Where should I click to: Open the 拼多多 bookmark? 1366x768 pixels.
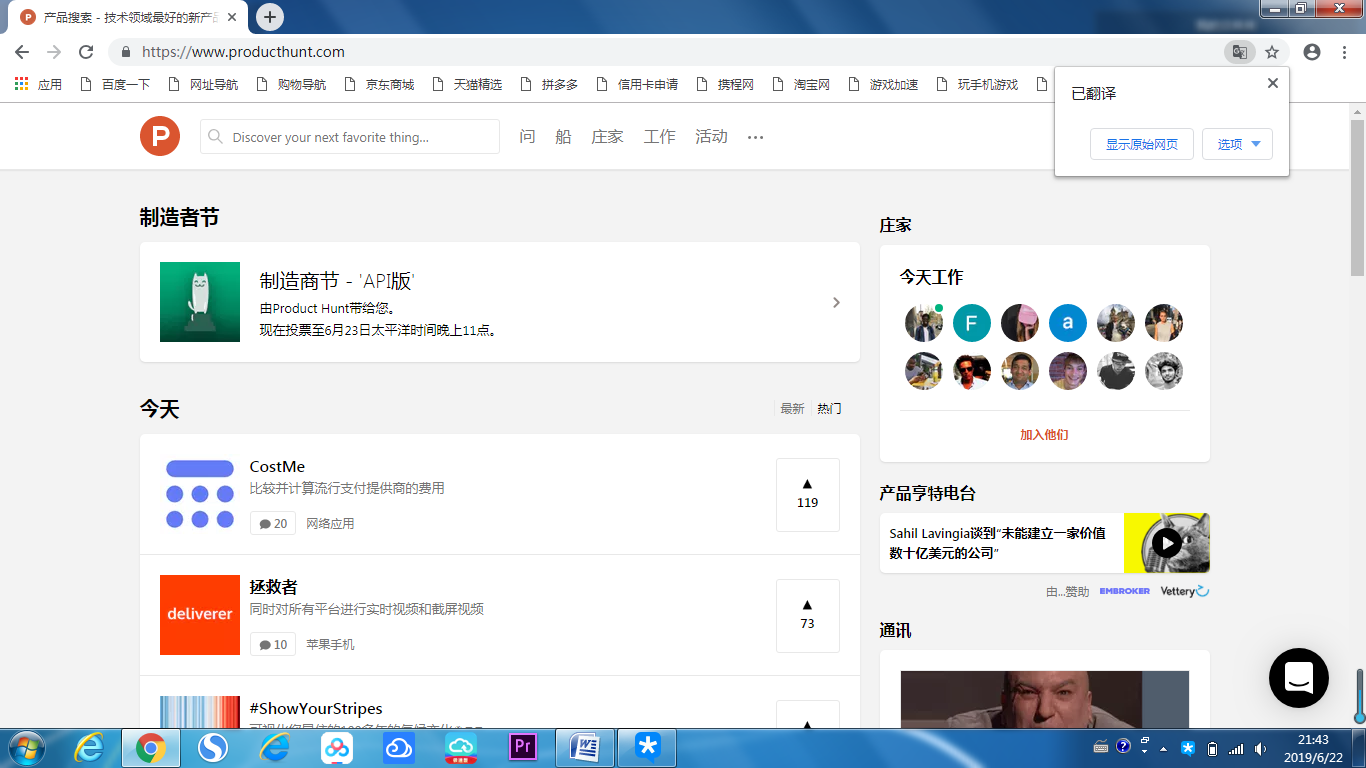(549, 85)
